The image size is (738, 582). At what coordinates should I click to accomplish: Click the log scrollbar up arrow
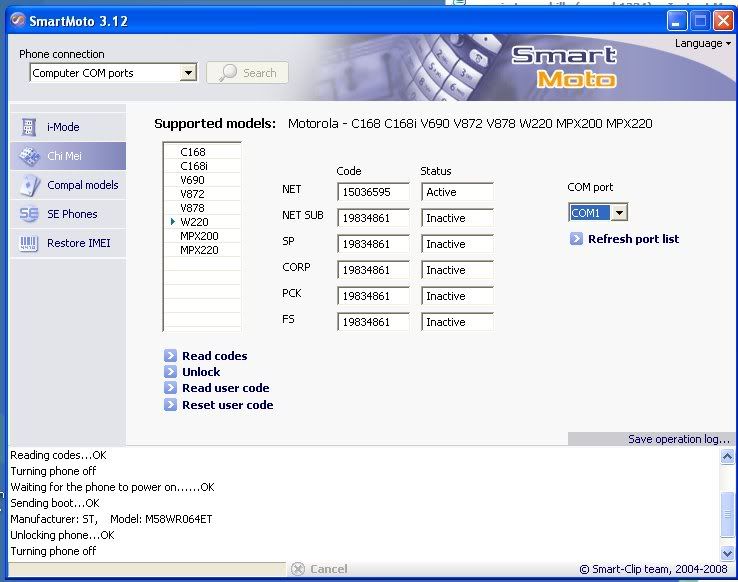[727, 456]
